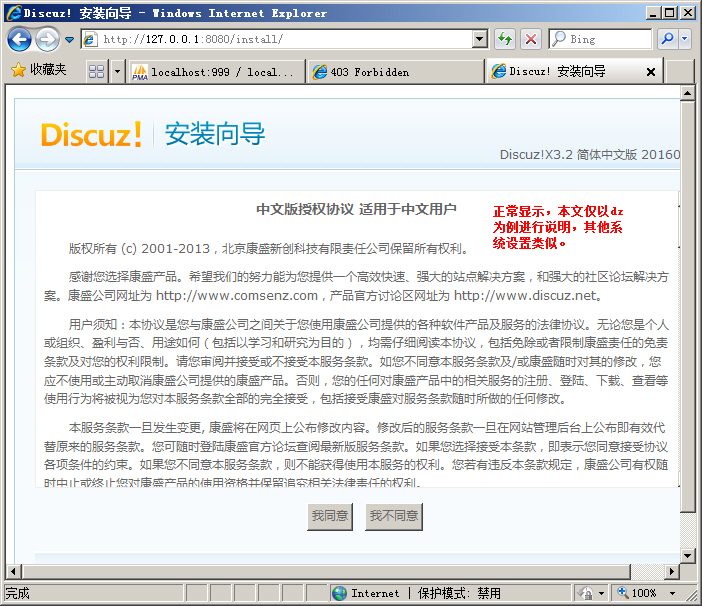This screenshot has width=702, height=606.
Task: Click the red Stop loading icon
Action: pyautogui.click(x=531, y=39)
